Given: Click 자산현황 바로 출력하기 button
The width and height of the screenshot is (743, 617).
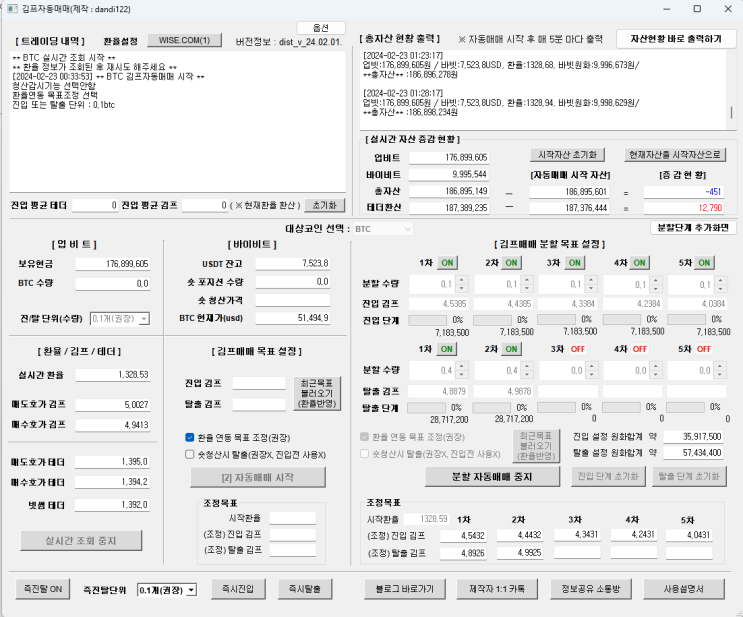Looking at the screenshot, I should [676, 39].
